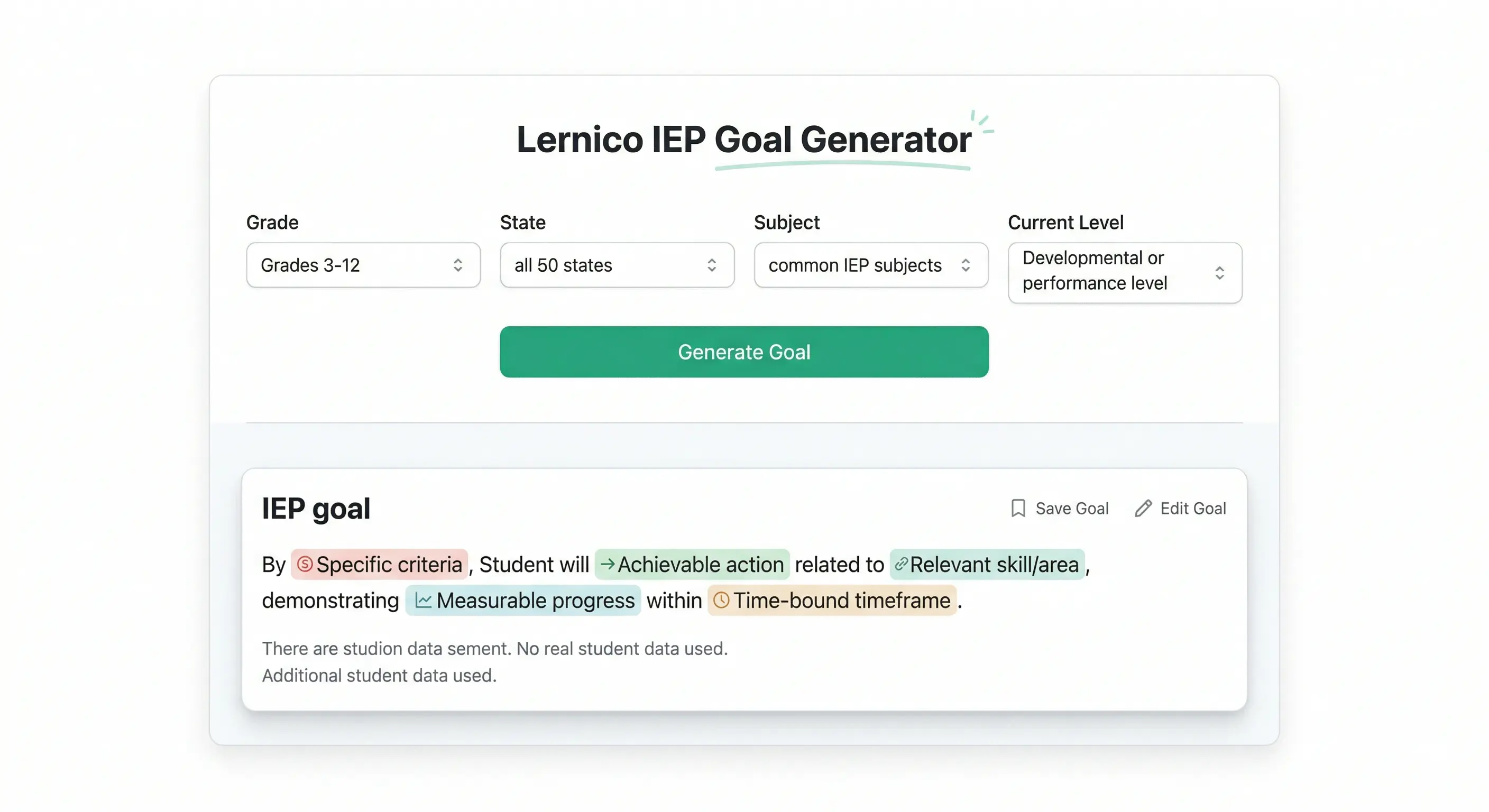
Task: Click the circle icon beside Specific criteria
Action: [x=306, y=565]
